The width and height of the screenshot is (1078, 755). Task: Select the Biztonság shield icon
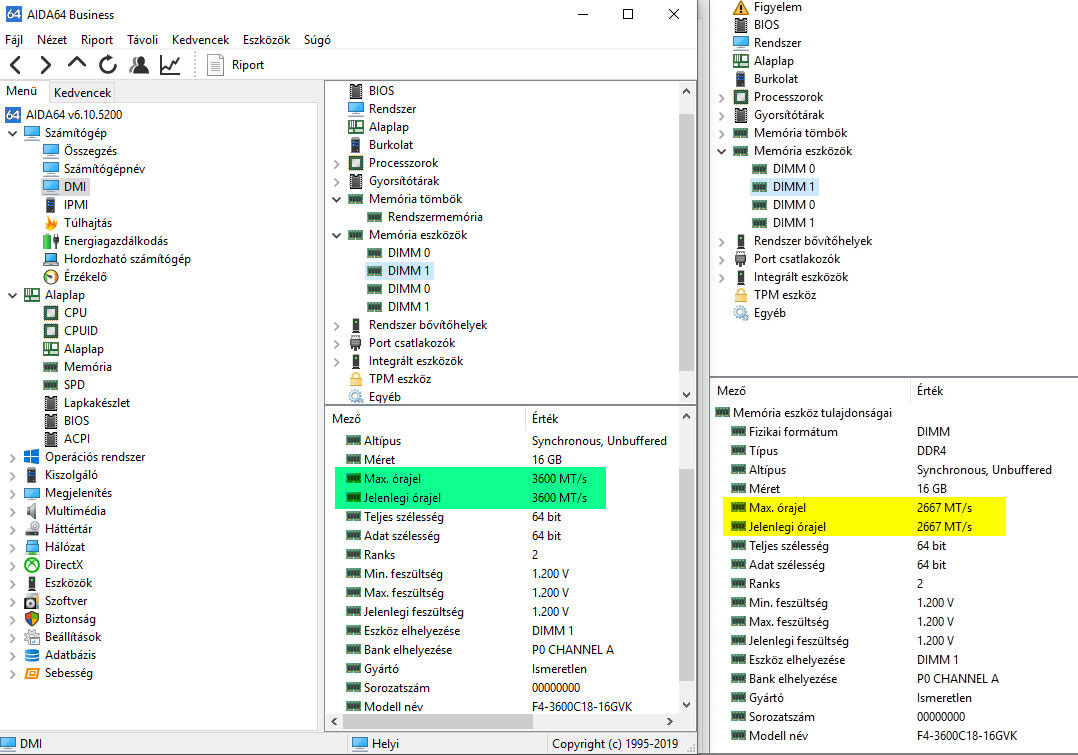[32, 619]
